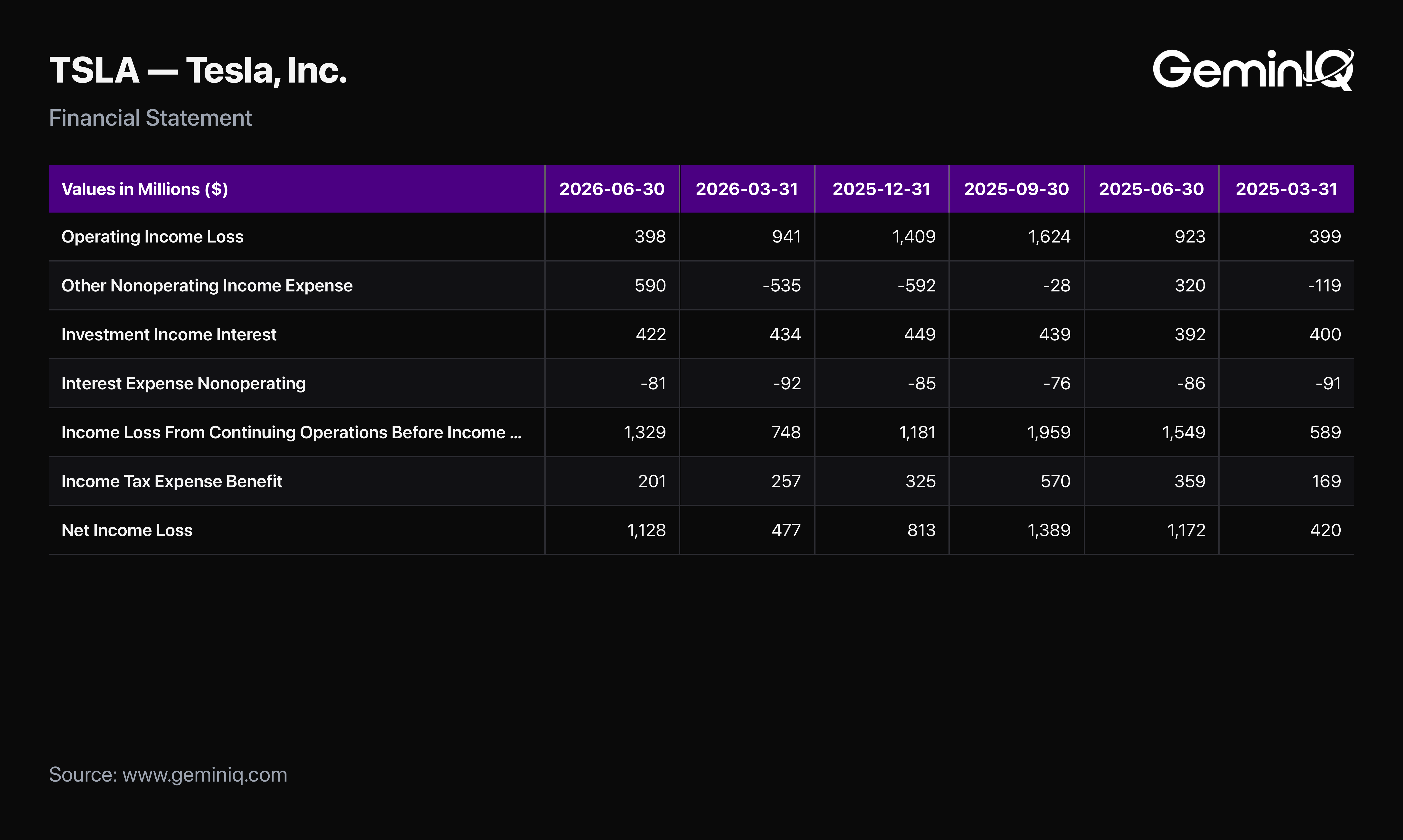Screen dimensions: 1403x840
Task: Select the 2025-03-31 column header
Action: 1286,189
